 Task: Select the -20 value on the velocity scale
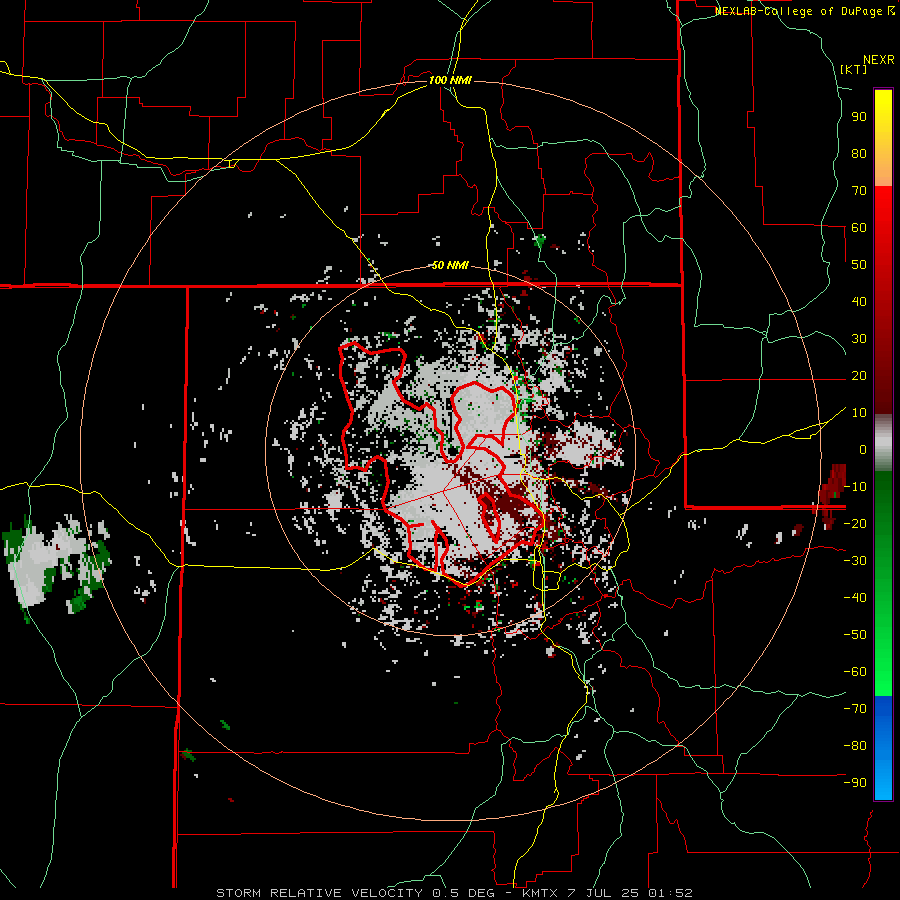pyautogui.click(x=855, y=523)
